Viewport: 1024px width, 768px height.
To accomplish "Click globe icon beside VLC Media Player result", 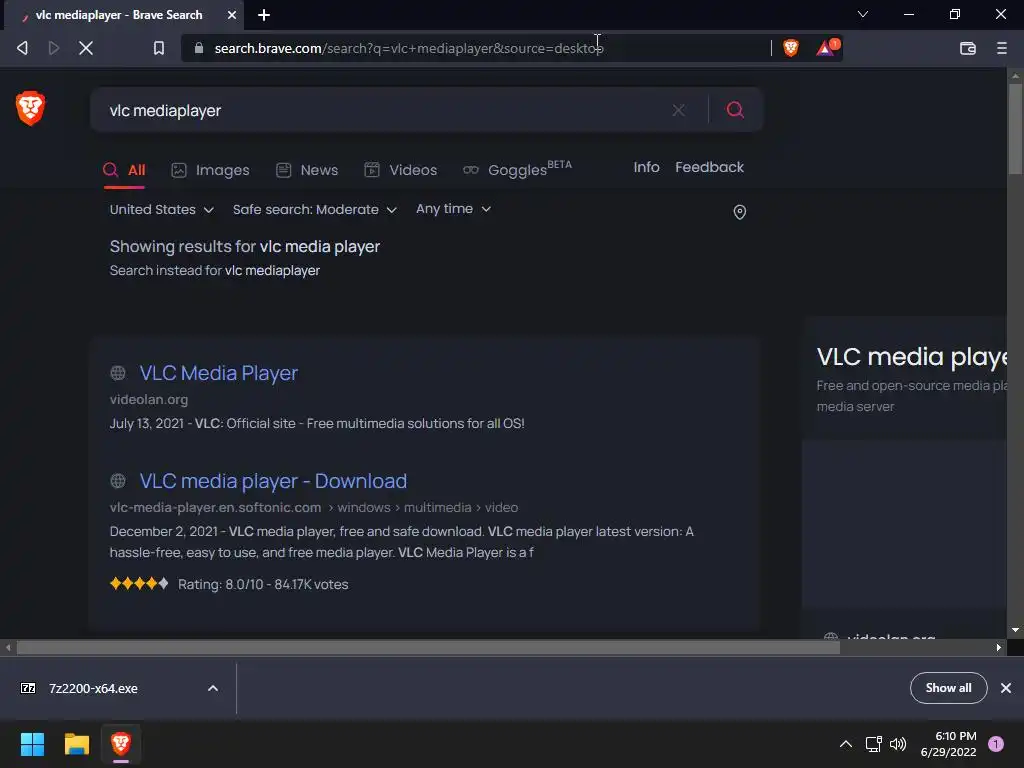I will (118, 373).
